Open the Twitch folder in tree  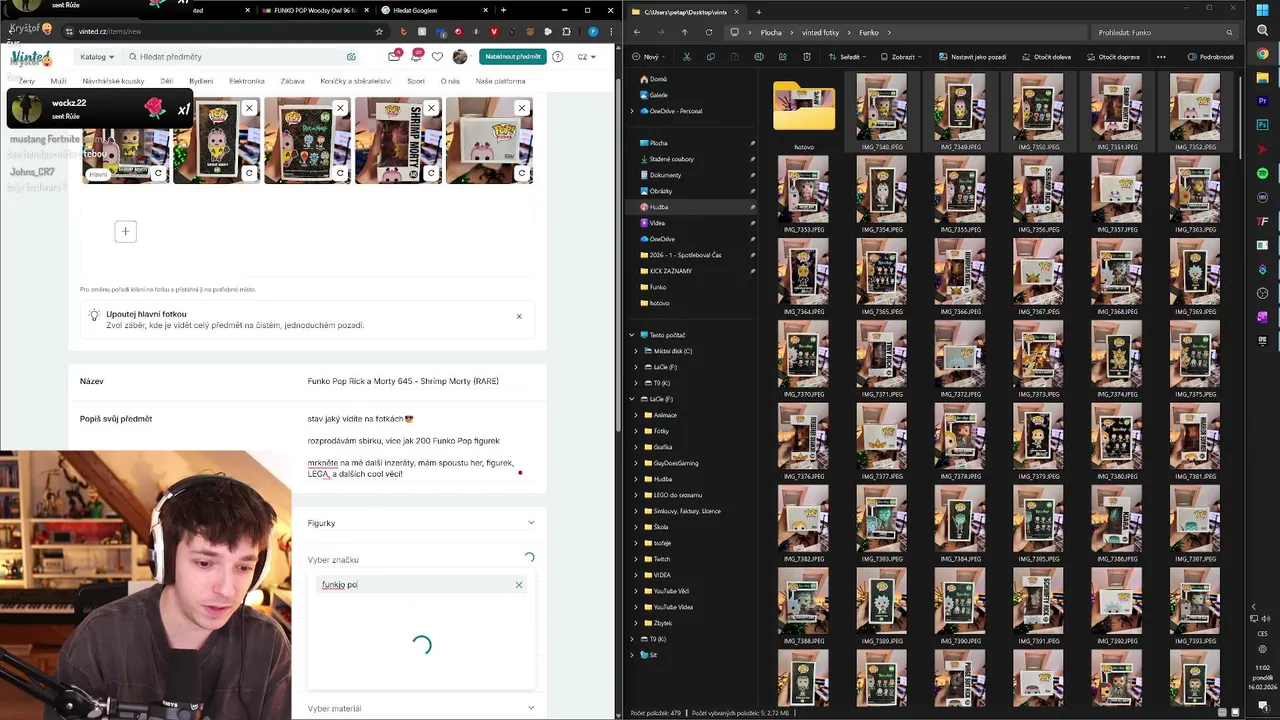point(661,559)
